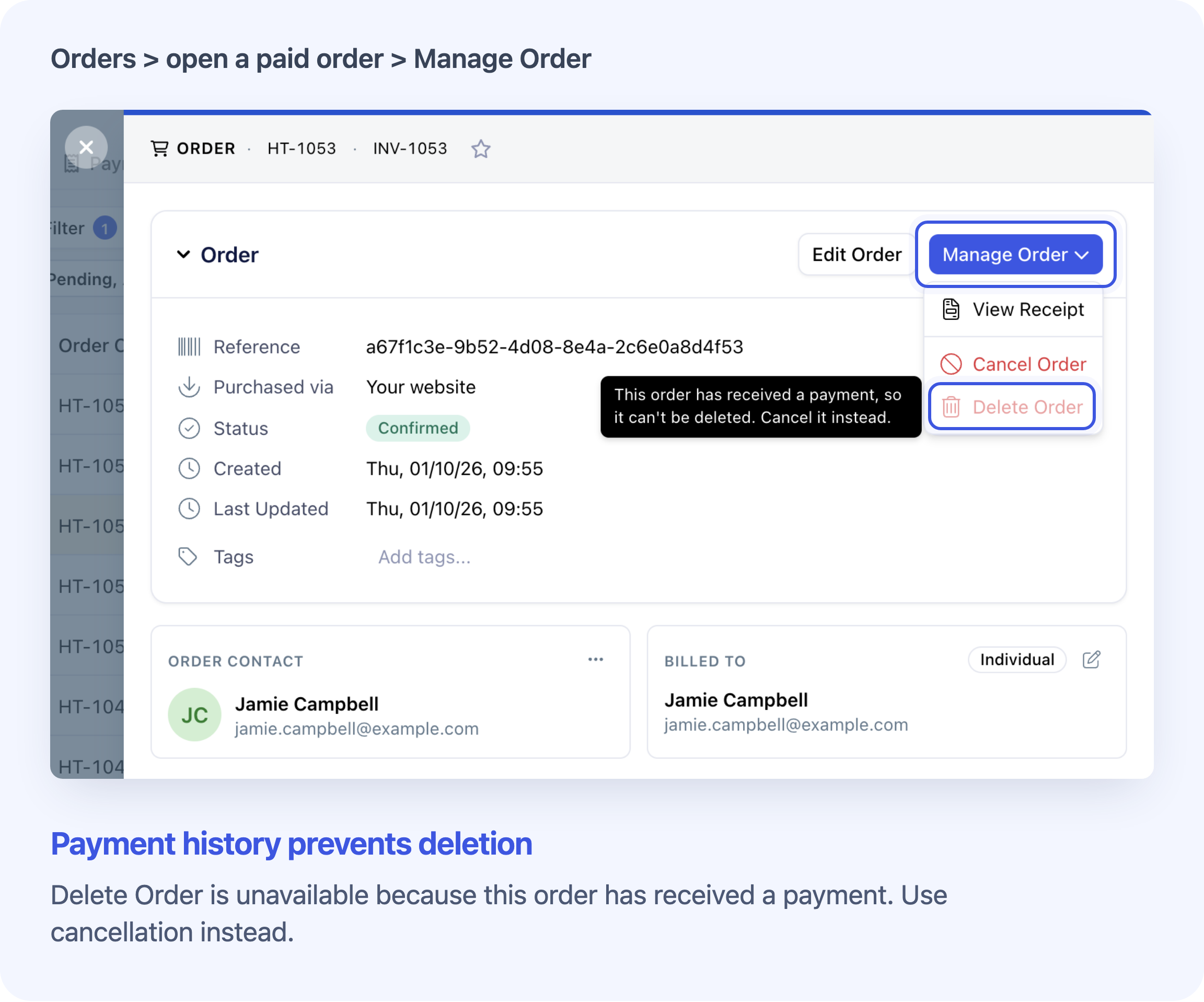
Task: Click the Confirmed status badge
Action: point(418,428)
